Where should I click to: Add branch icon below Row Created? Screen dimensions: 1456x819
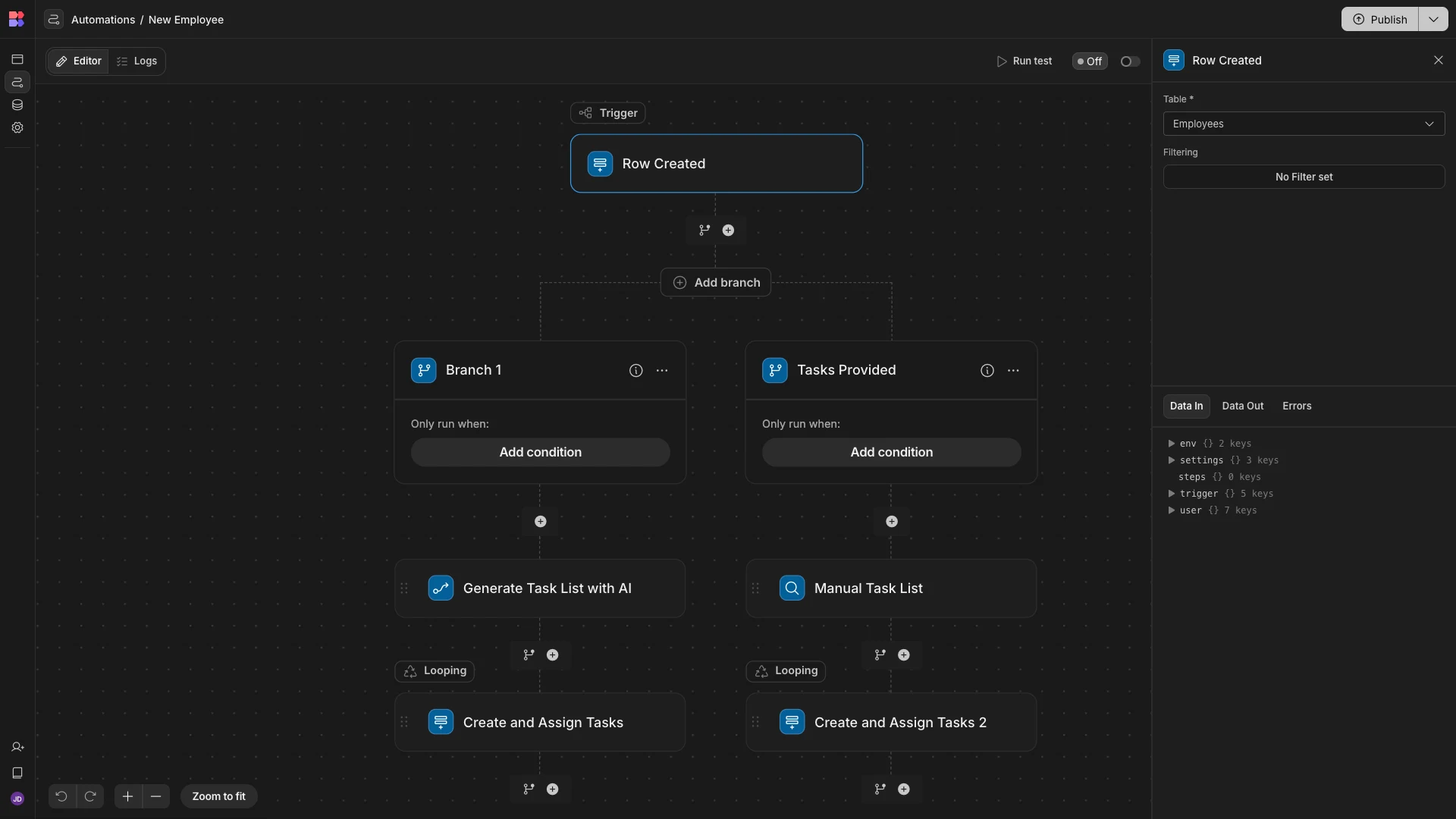coord(704,230)
